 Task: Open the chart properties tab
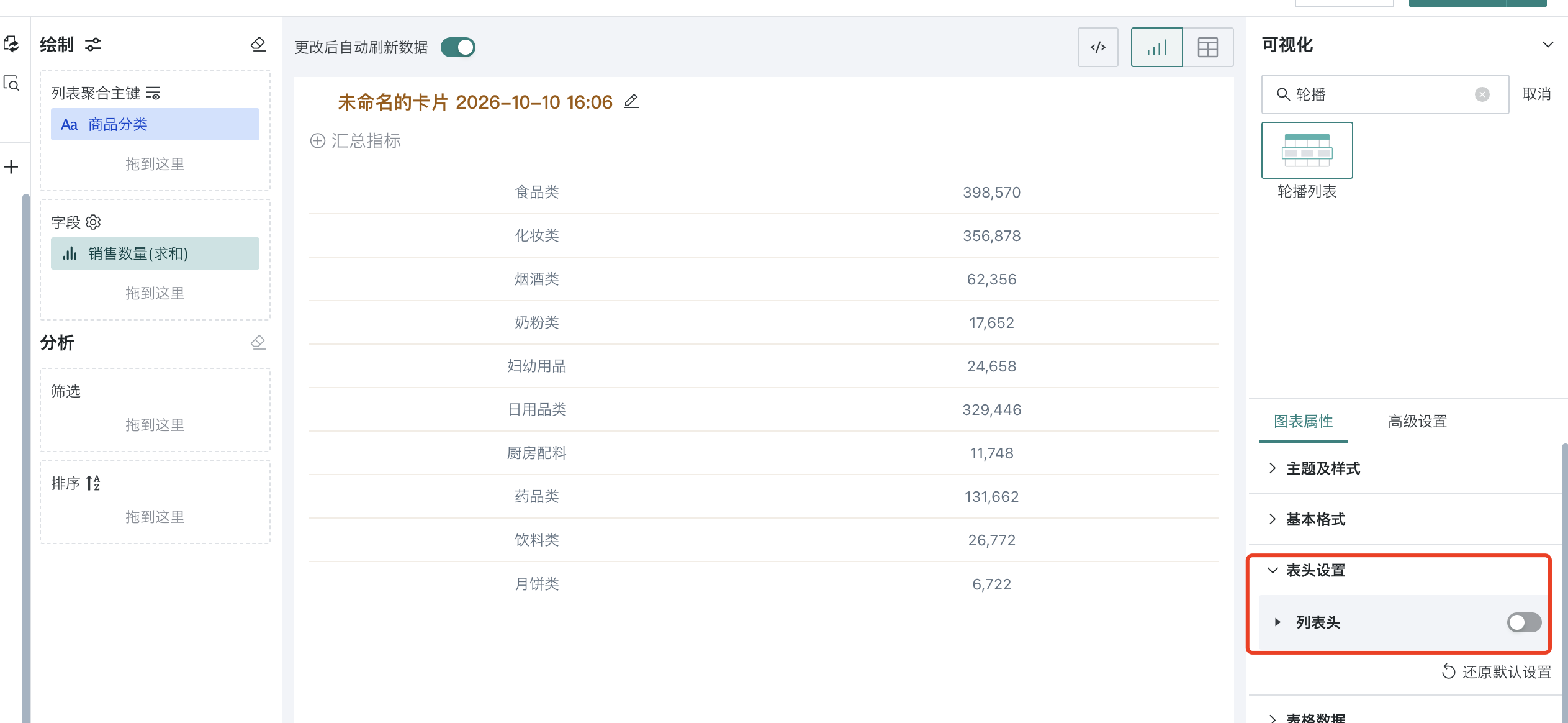click(x=1303, y=422)
